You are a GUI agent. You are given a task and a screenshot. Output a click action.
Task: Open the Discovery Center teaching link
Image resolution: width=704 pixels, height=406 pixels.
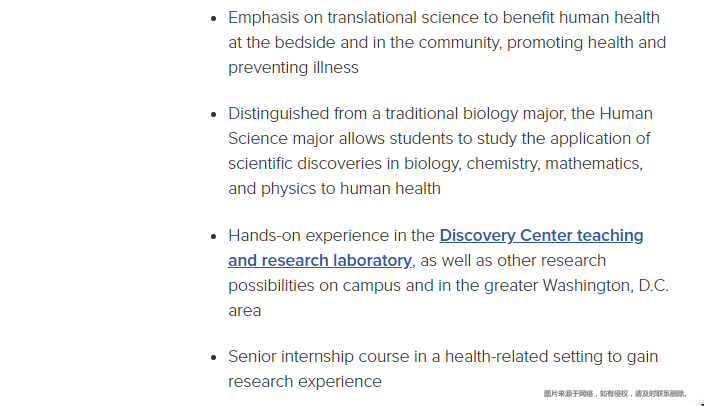click(541, 236)
